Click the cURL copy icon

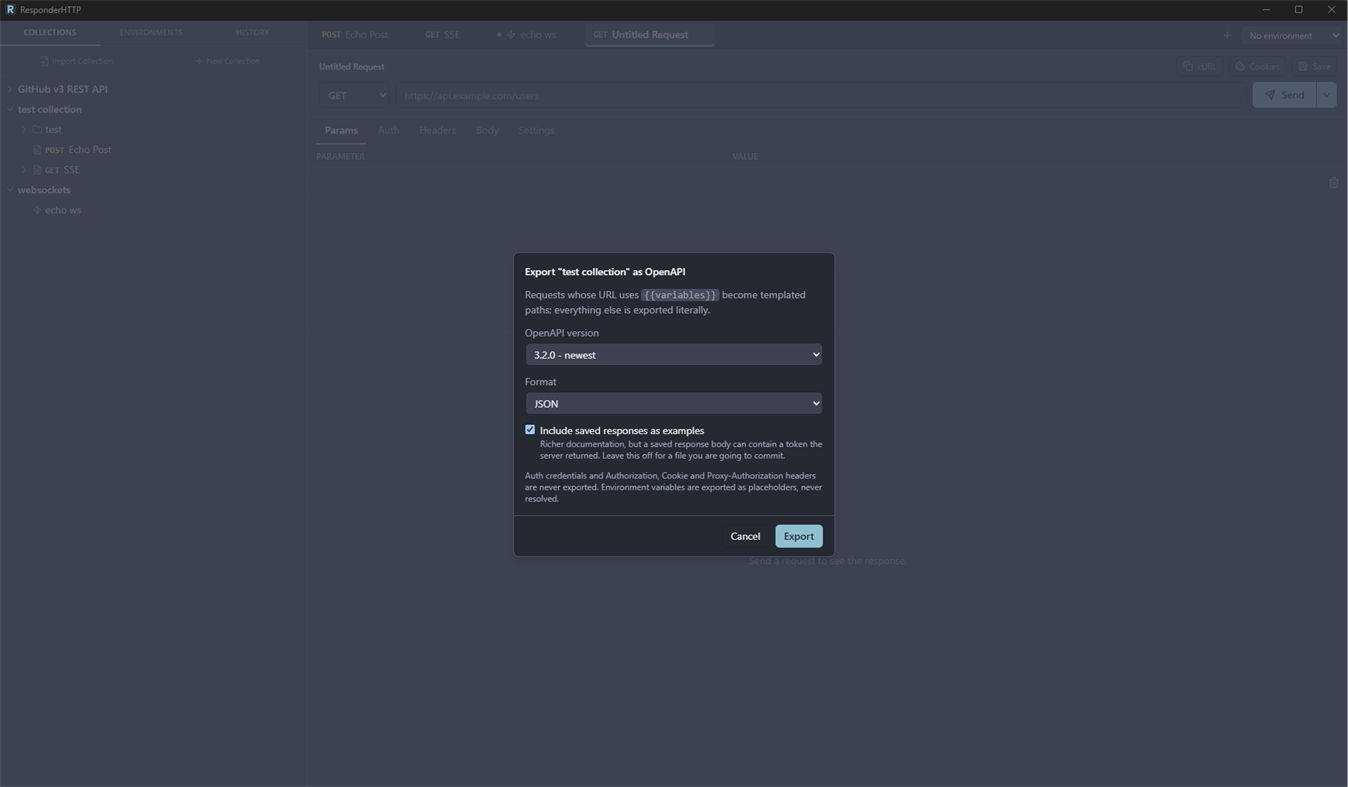pyautogui.click(x=1188, y=67)
